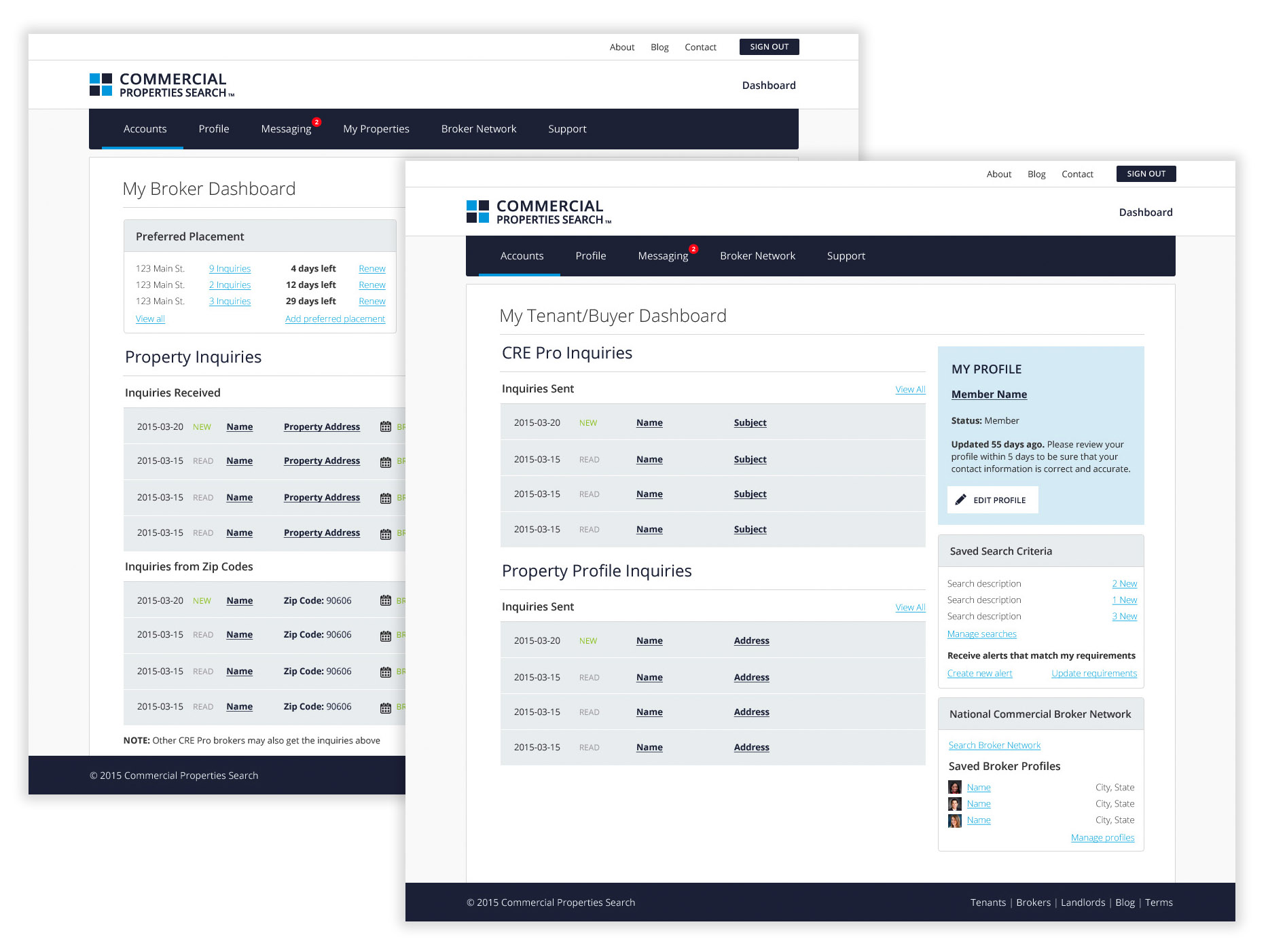Click the pencil icon on Edit Profile

pyautogui.click(x=960, y=500)
